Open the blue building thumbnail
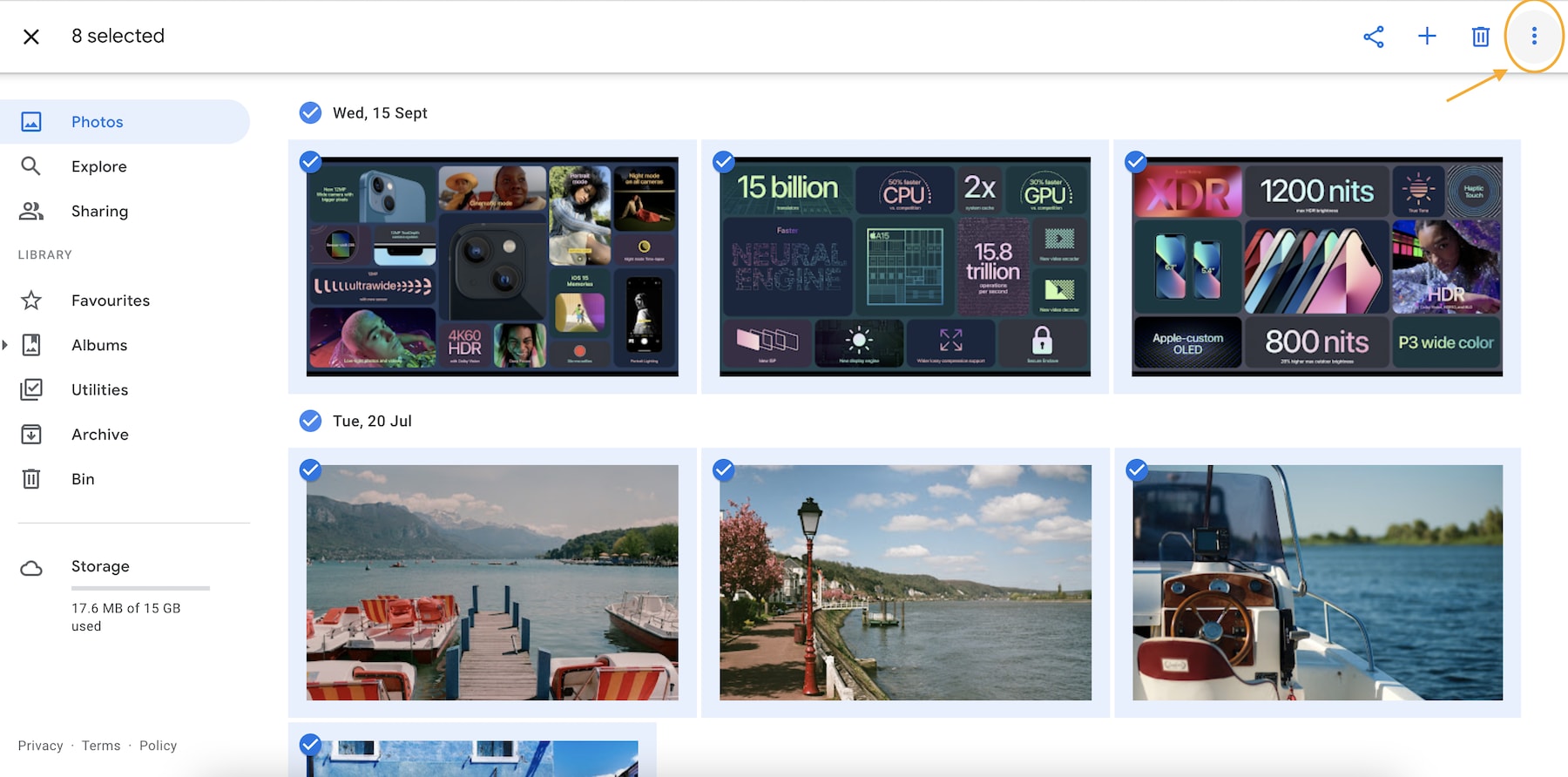The height and width of the screenshot is (777, 1568). point(473,759)
